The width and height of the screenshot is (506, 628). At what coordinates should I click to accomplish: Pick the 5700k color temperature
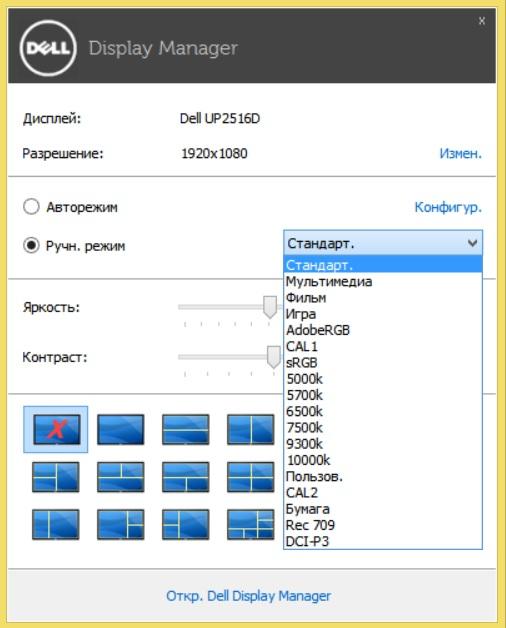[x=383, y=395]
